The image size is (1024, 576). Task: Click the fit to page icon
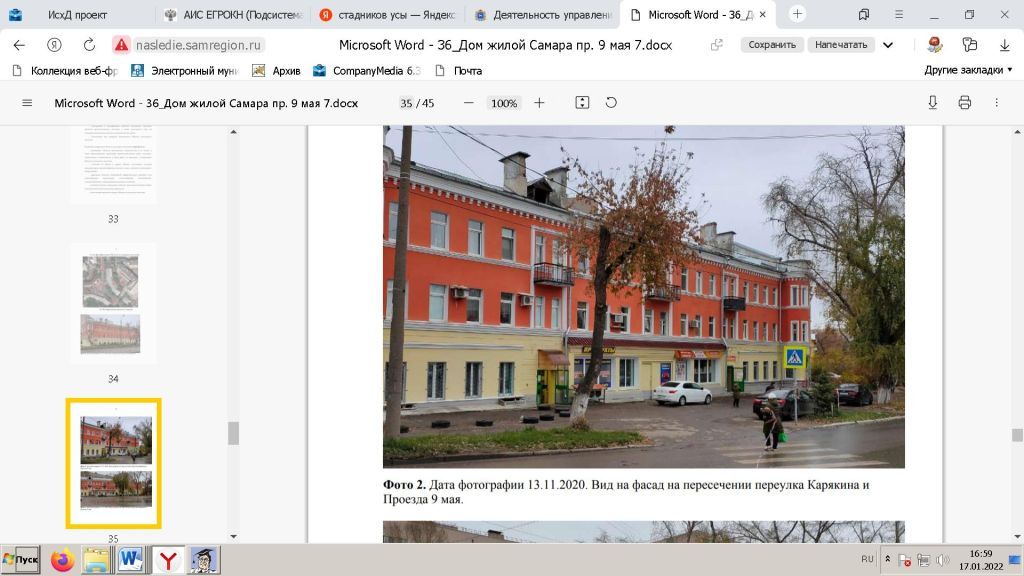tap(582, 103)
